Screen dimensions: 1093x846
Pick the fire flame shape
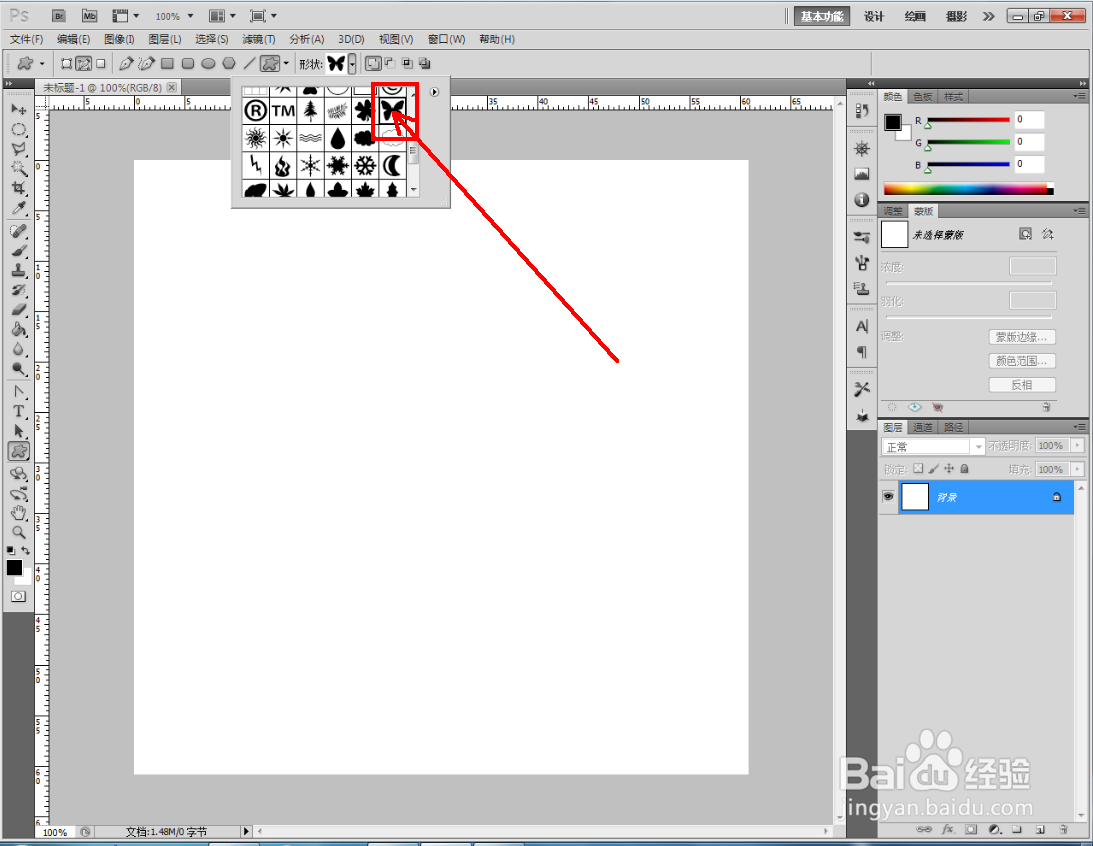click(283, 165)
